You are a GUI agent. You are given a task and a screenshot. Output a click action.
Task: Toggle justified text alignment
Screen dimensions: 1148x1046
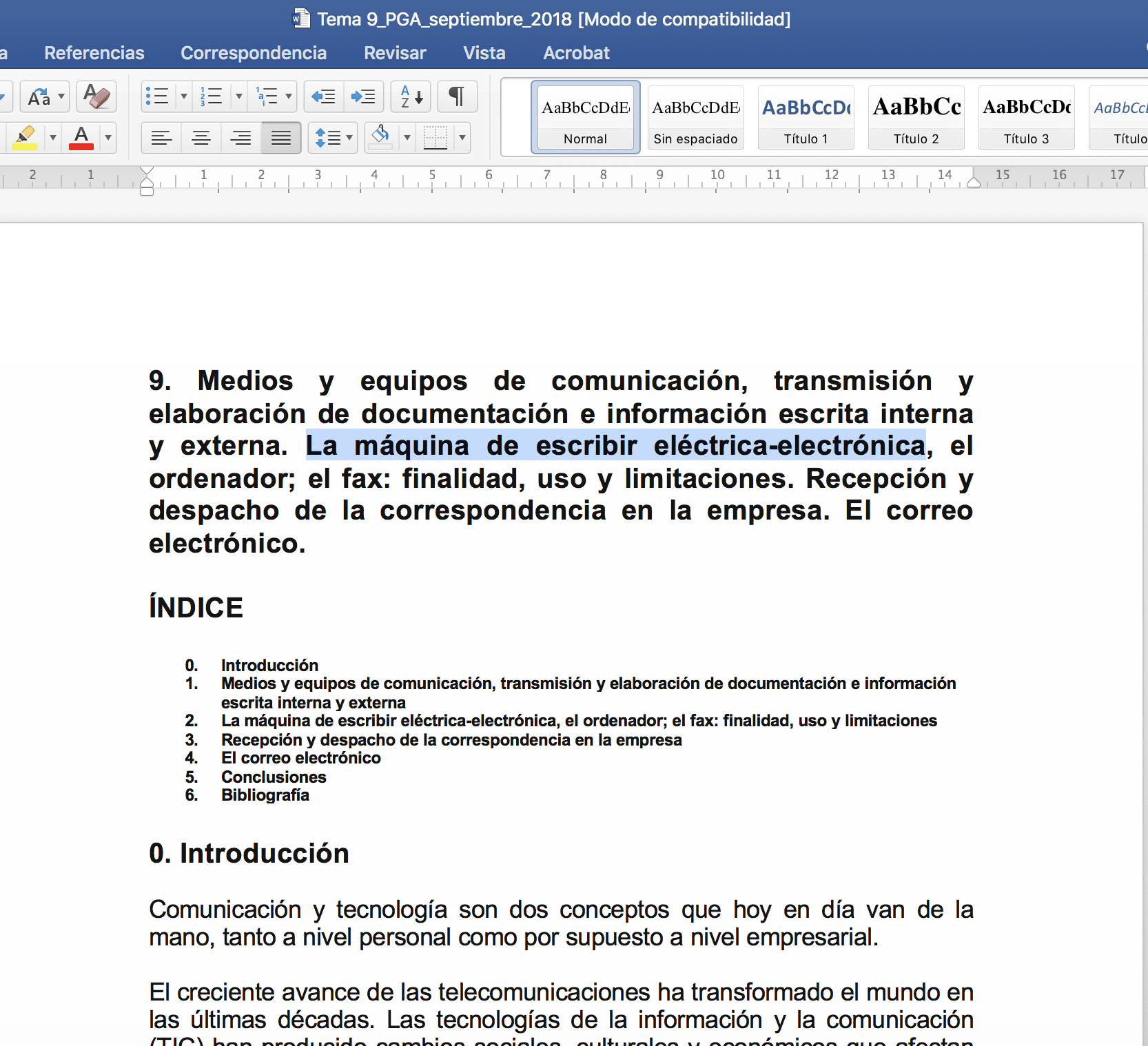tap(280, 139)
